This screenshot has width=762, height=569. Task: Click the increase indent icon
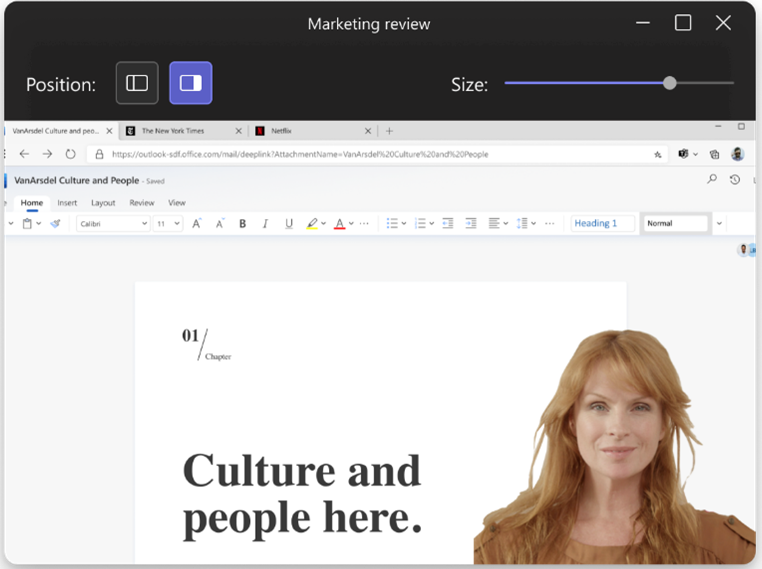click(470, 224)
